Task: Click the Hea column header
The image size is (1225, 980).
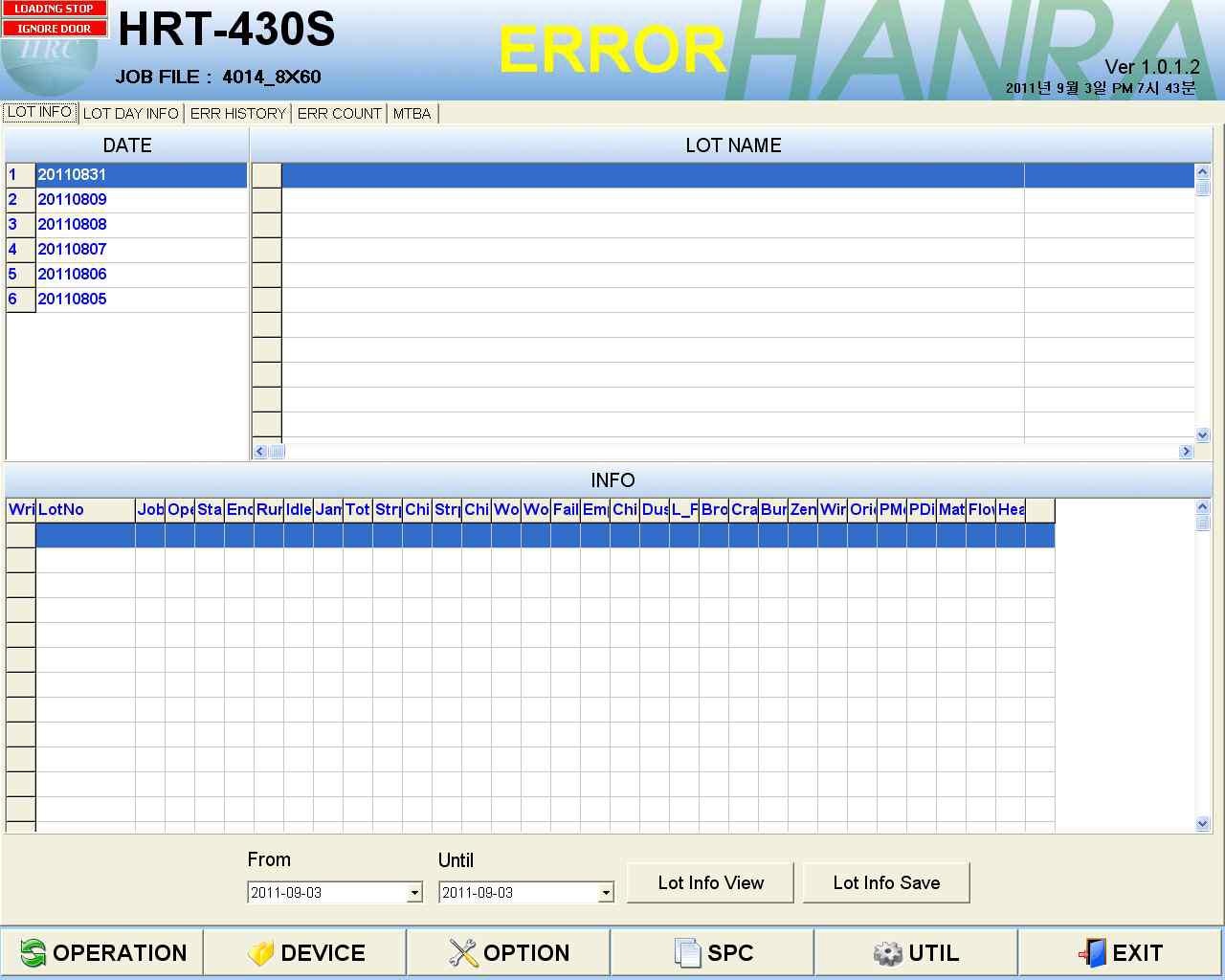Action: click(x=1011, y=510)
